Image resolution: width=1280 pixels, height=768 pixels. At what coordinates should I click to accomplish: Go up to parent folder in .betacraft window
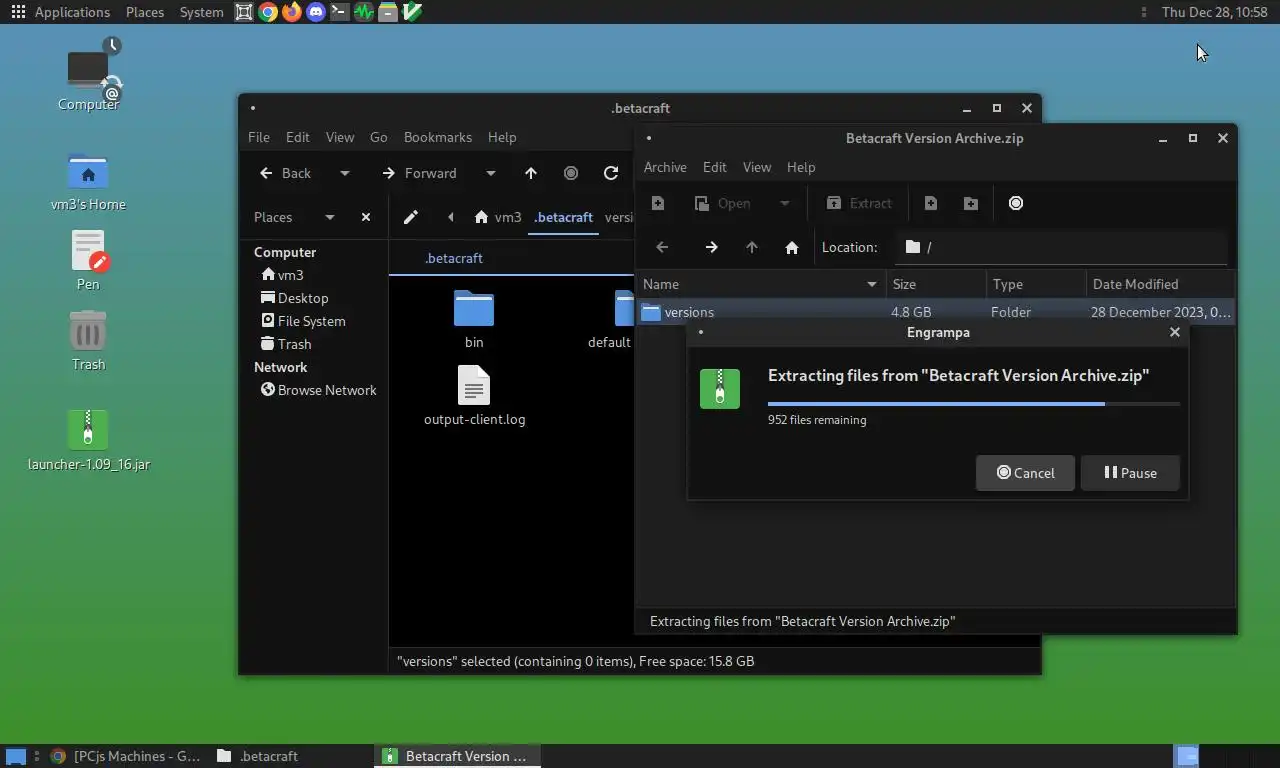pyautogui.click(x=531, y=173)
